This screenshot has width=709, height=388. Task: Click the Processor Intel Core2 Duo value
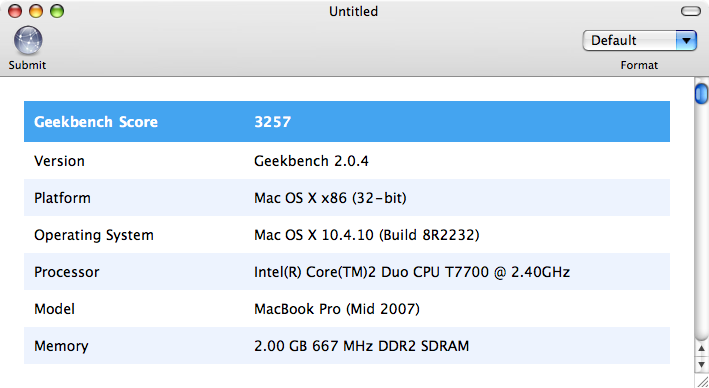[x=412, y=272]
